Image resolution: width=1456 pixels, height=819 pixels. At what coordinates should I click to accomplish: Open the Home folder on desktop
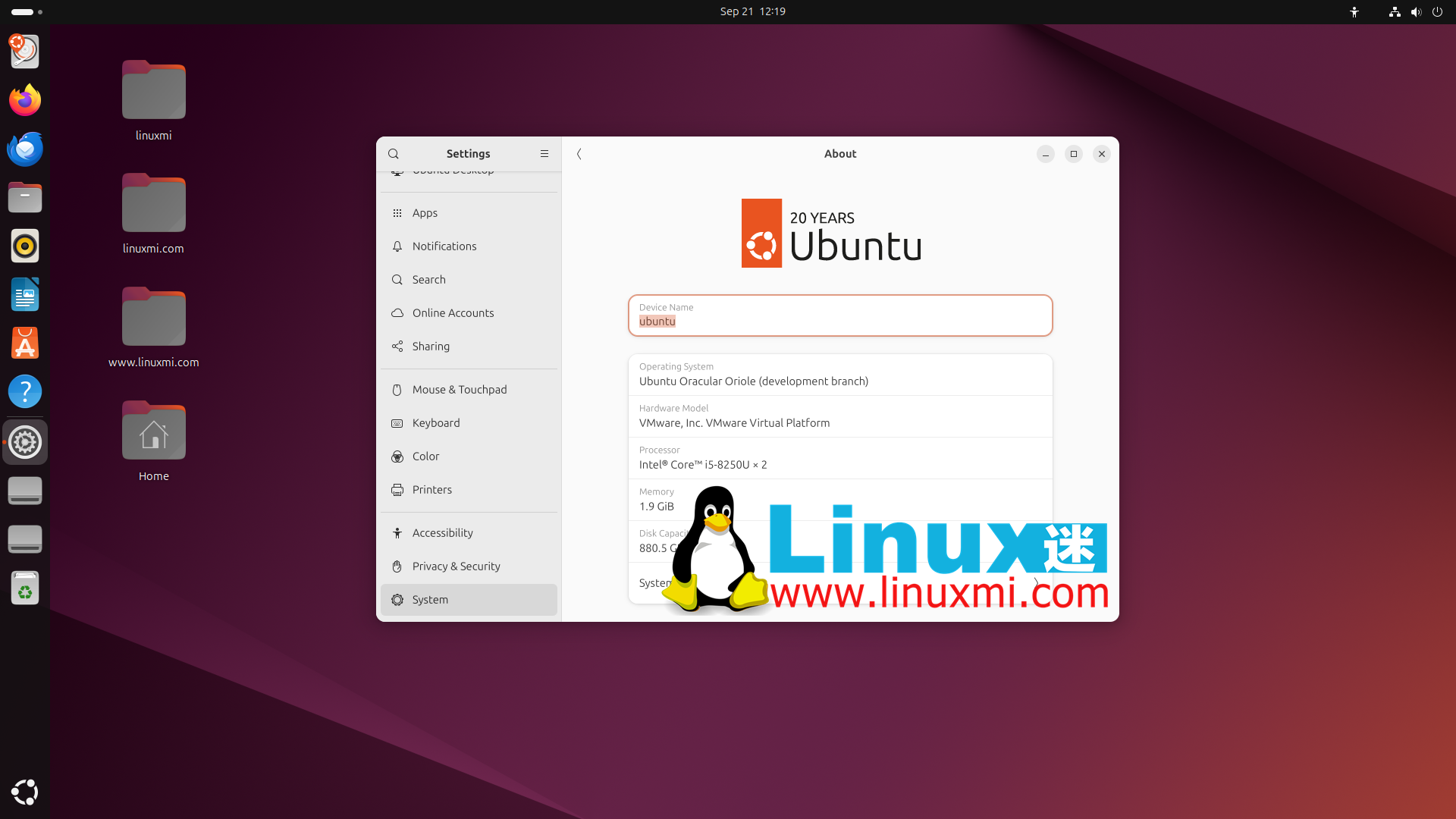[153, 441]
